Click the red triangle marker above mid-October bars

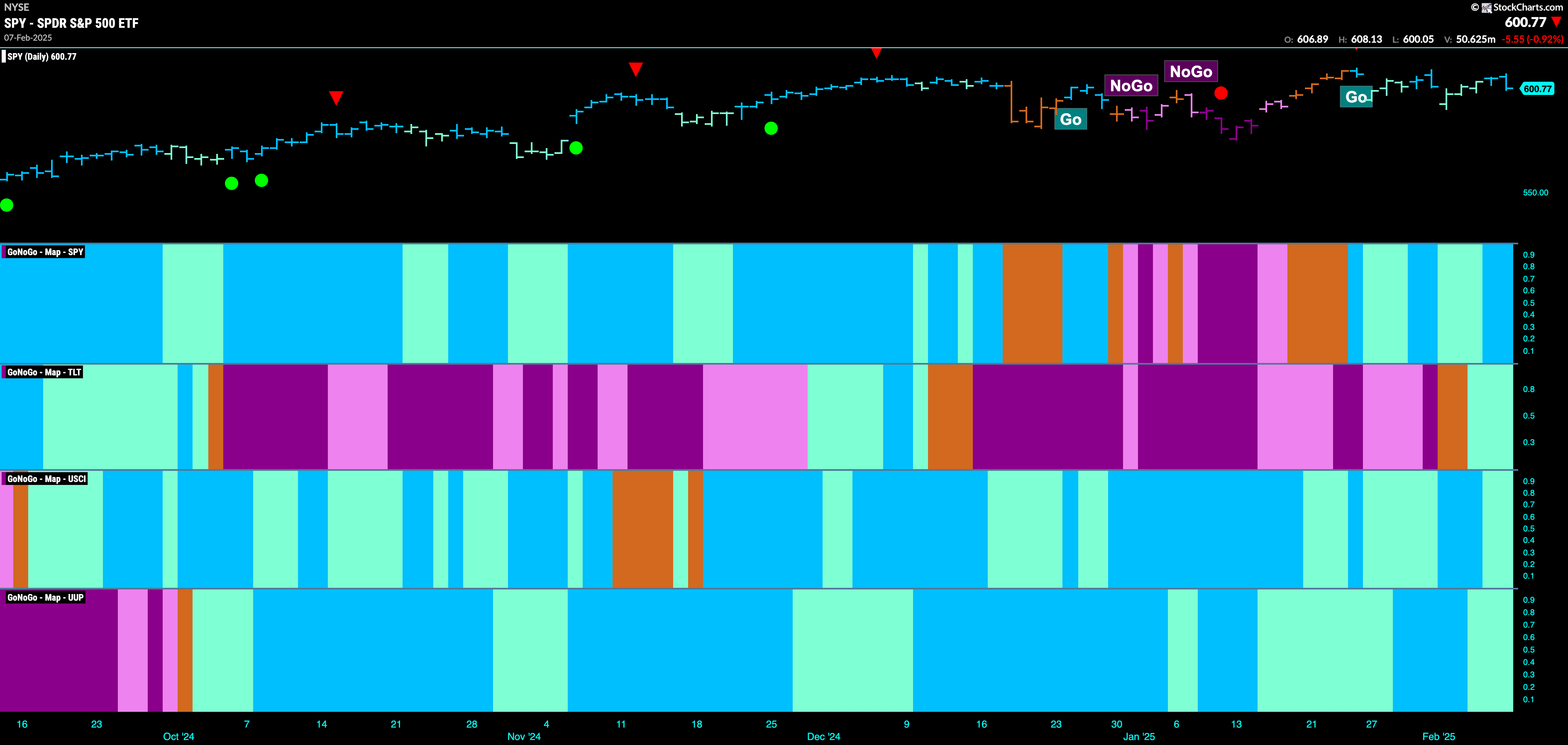(336, 98)
